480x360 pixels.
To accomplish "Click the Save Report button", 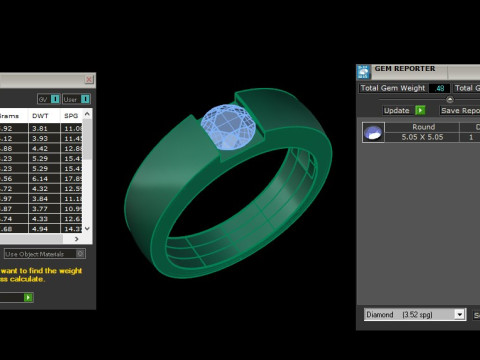I will point(460,110).
